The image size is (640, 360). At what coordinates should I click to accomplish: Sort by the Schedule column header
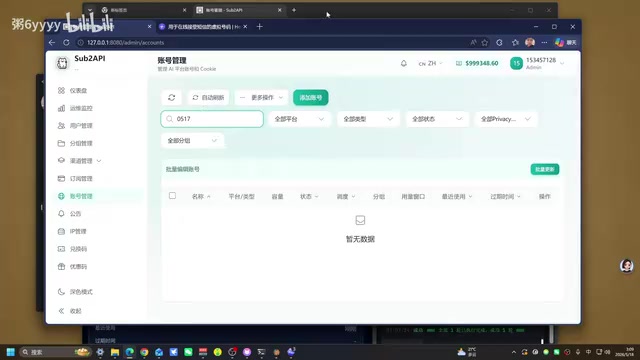[346, 196]
